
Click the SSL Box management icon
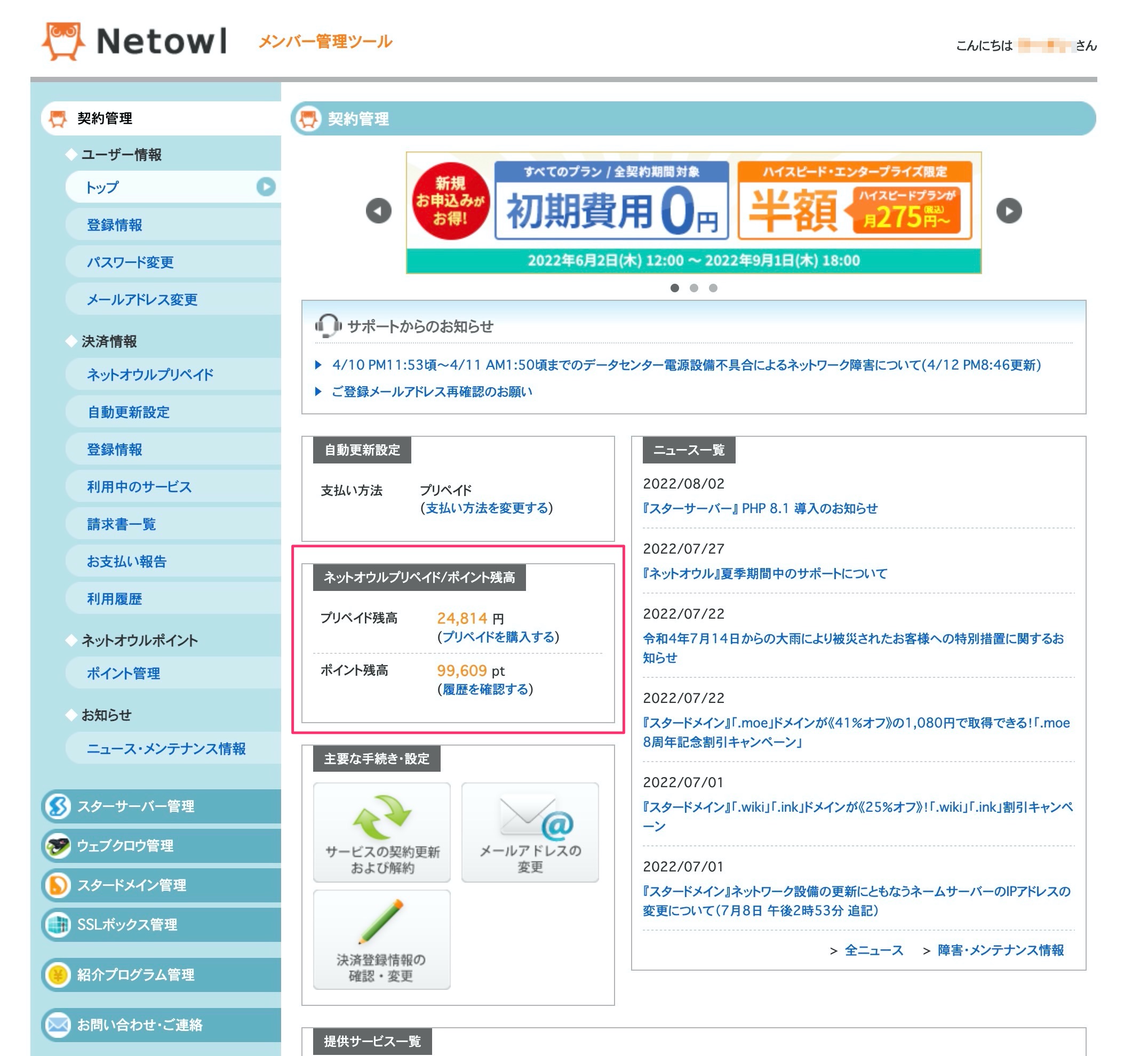tap(58, 925)
